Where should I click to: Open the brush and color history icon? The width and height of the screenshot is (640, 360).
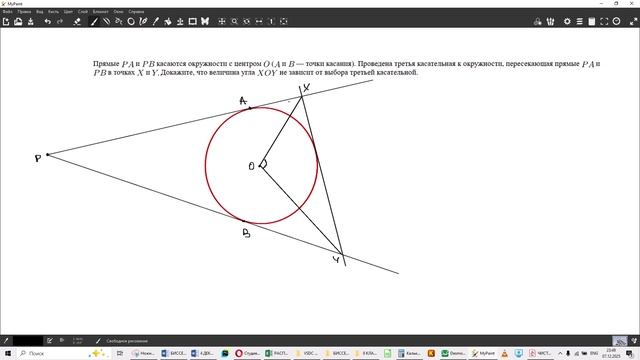(x=538, y=21)
